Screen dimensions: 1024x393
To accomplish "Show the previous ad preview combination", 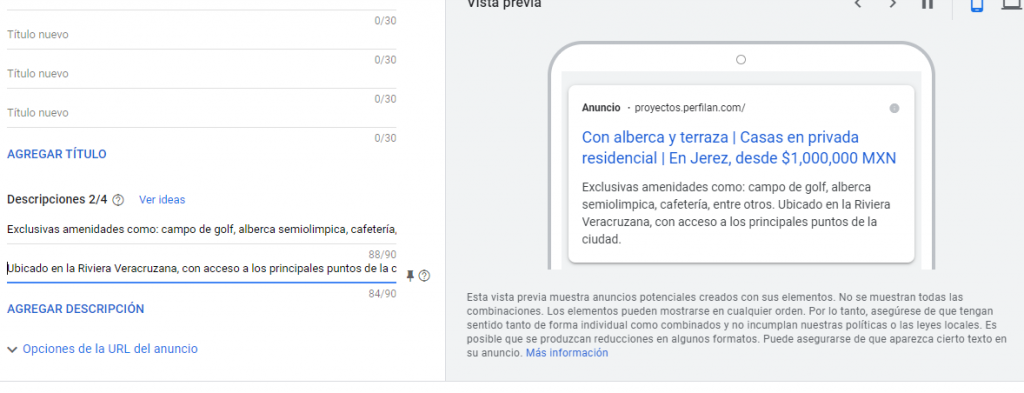I will tap(858, 4).
